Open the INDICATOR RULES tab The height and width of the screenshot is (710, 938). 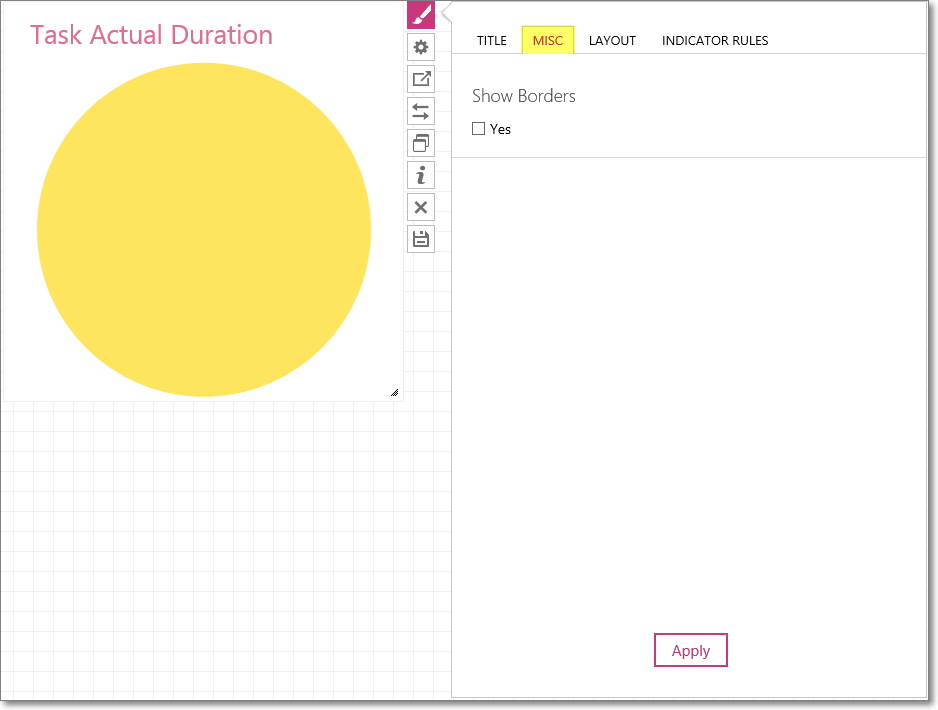[715, 41]
